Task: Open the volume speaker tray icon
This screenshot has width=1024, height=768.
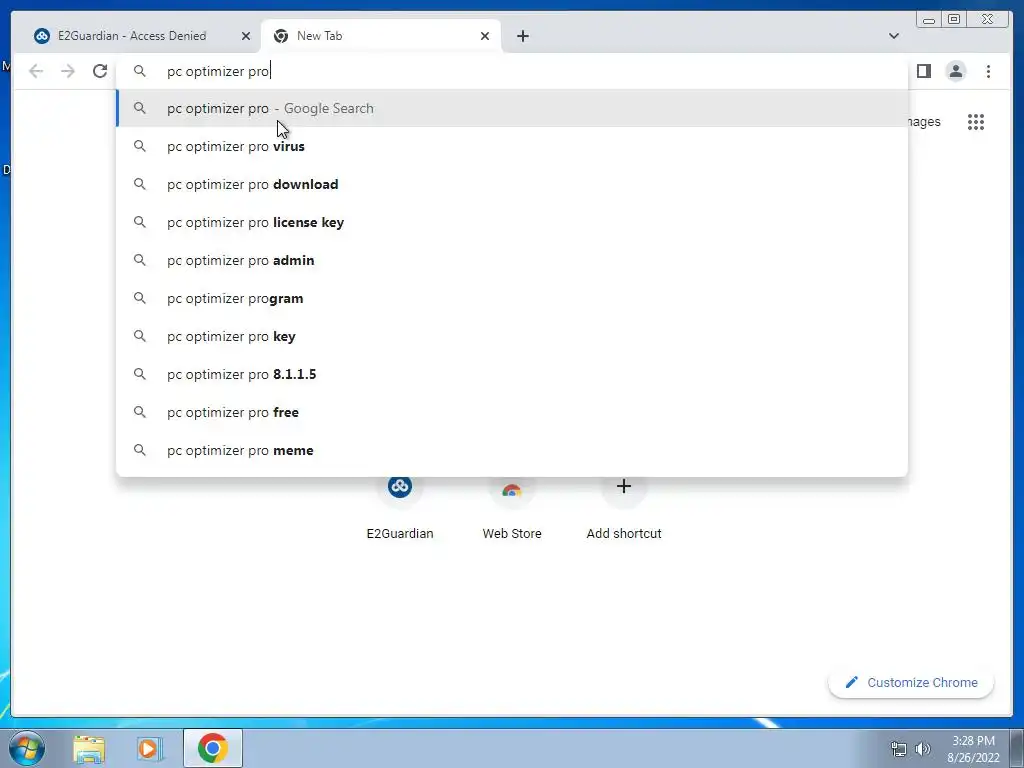Action: [923, 749]
